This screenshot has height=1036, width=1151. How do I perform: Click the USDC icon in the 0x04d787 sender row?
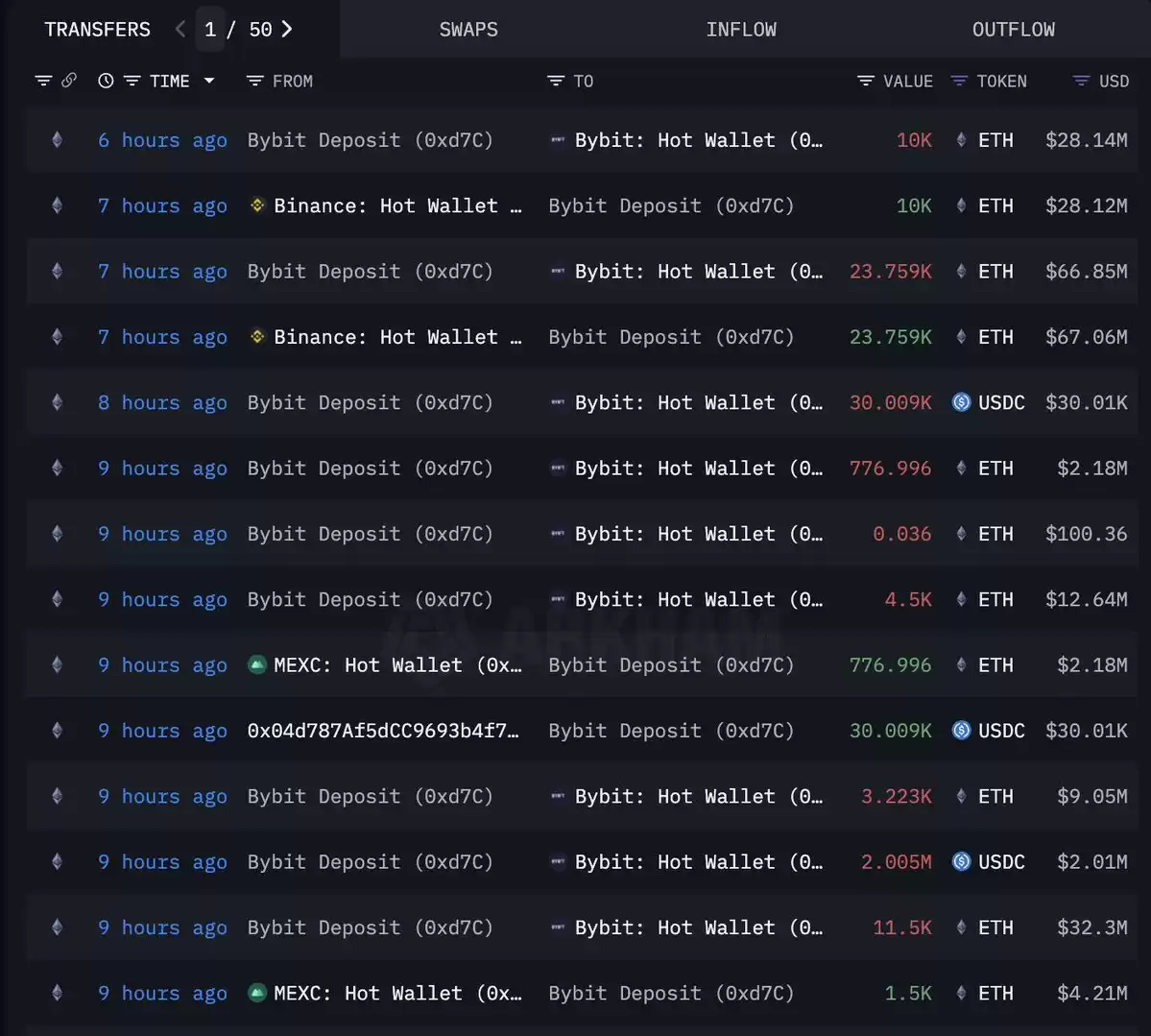(961, 731)
